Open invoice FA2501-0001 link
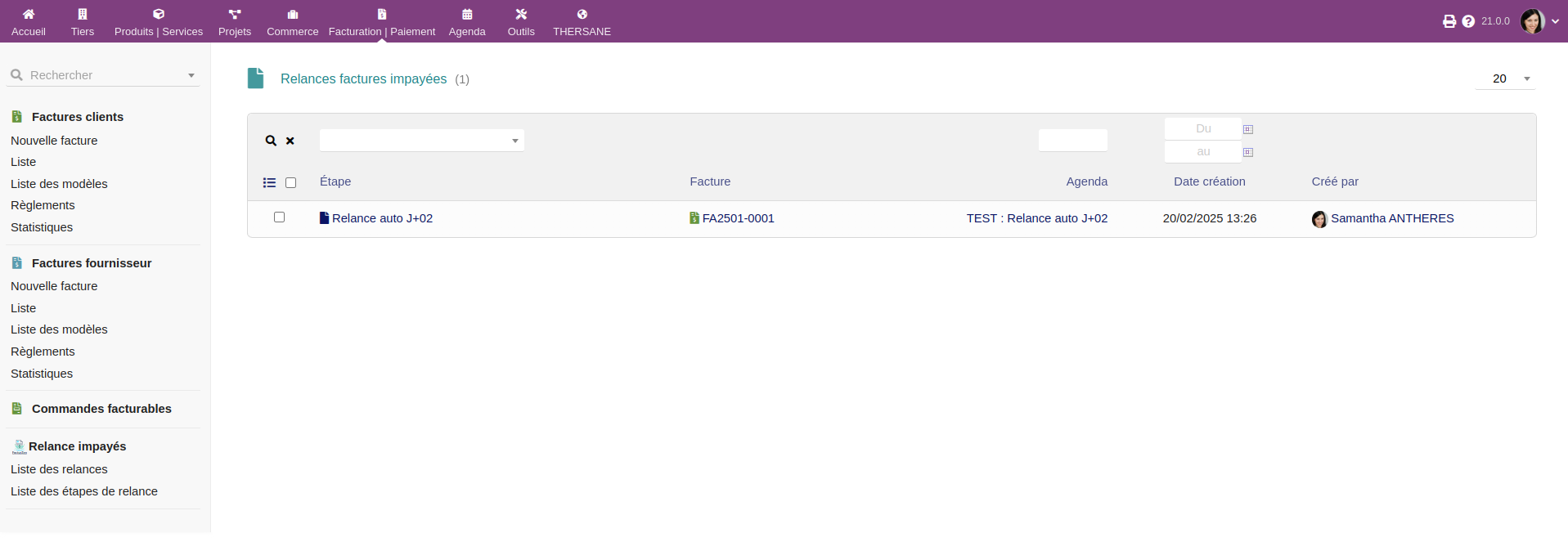Image resolution: width=1568 pixels, height=551 pixels. click(738, 218)
